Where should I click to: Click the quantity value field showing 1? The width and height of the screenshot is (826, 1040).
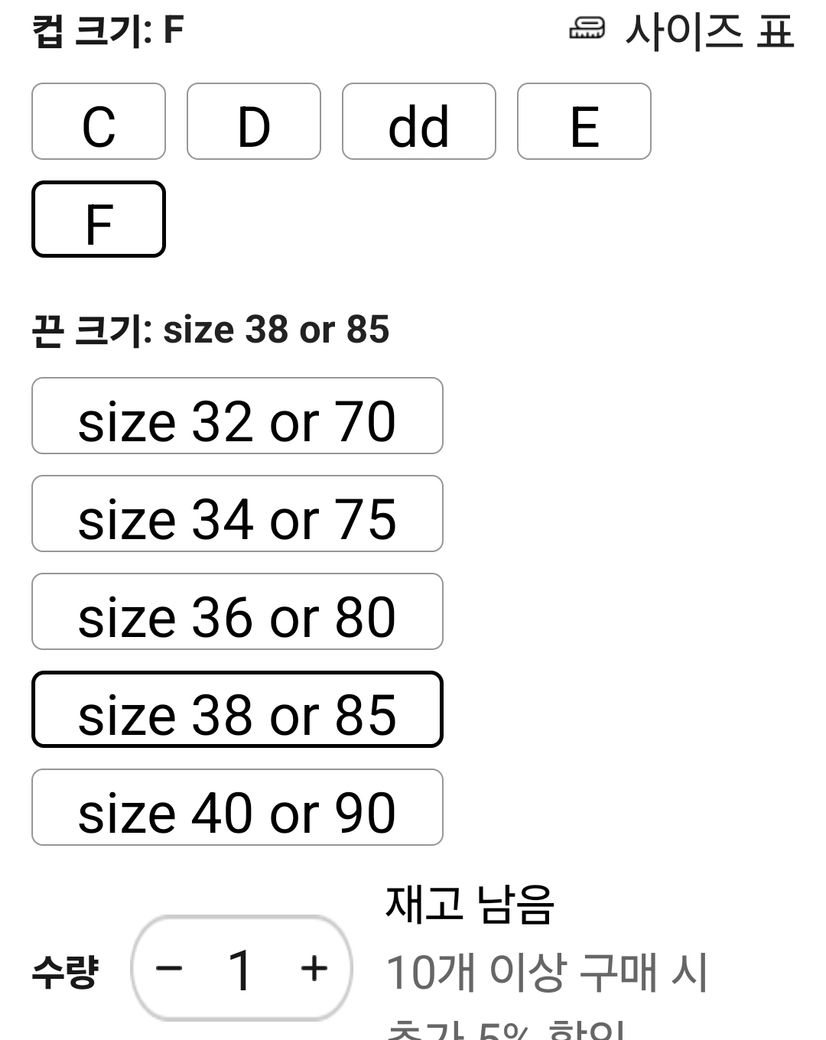coord(241,968)
